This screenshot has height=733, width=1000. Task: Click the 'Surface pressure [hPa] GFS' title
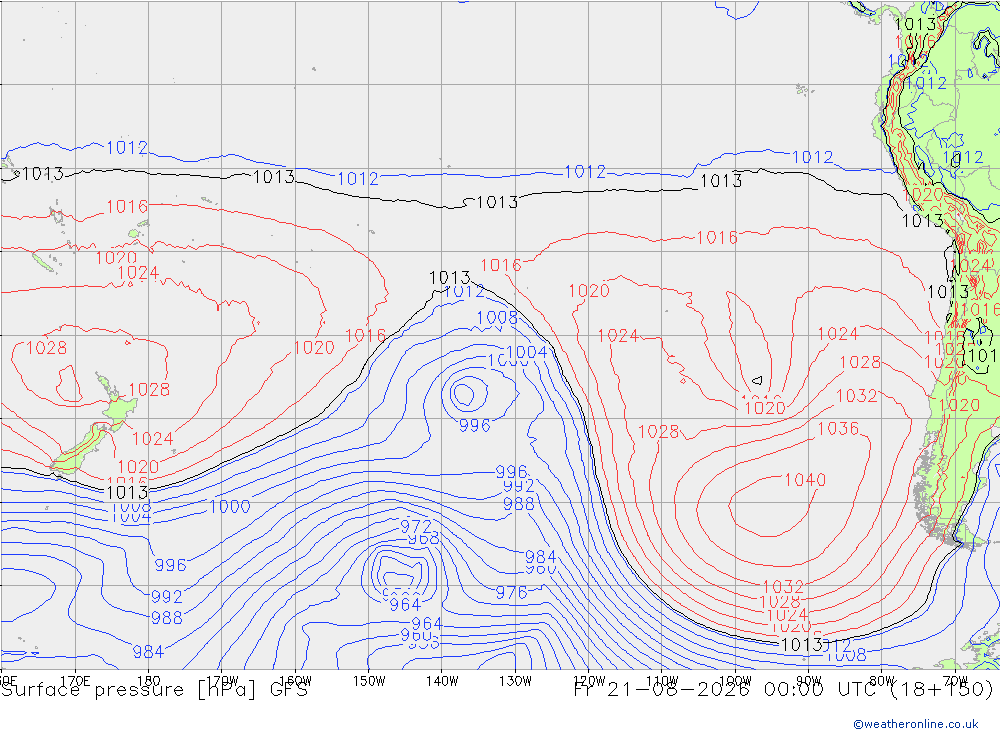pyautogui.click(x=154, y=690)
